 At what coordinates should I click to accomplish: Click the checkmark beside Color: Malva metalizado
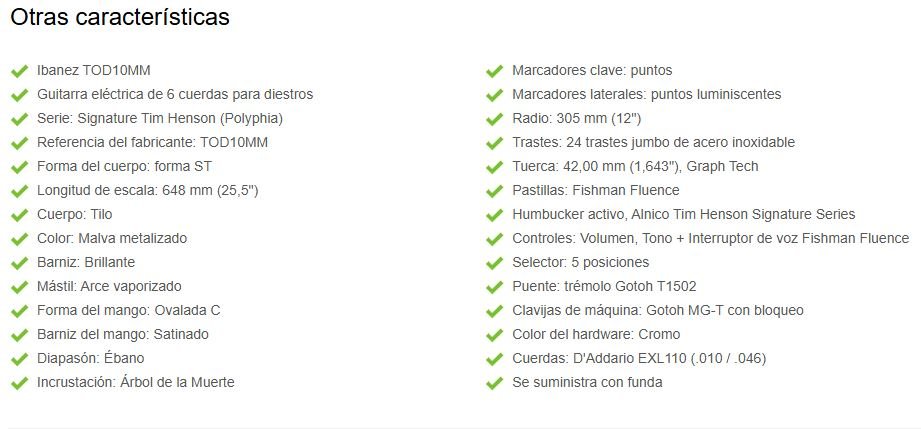pos(19,239)
